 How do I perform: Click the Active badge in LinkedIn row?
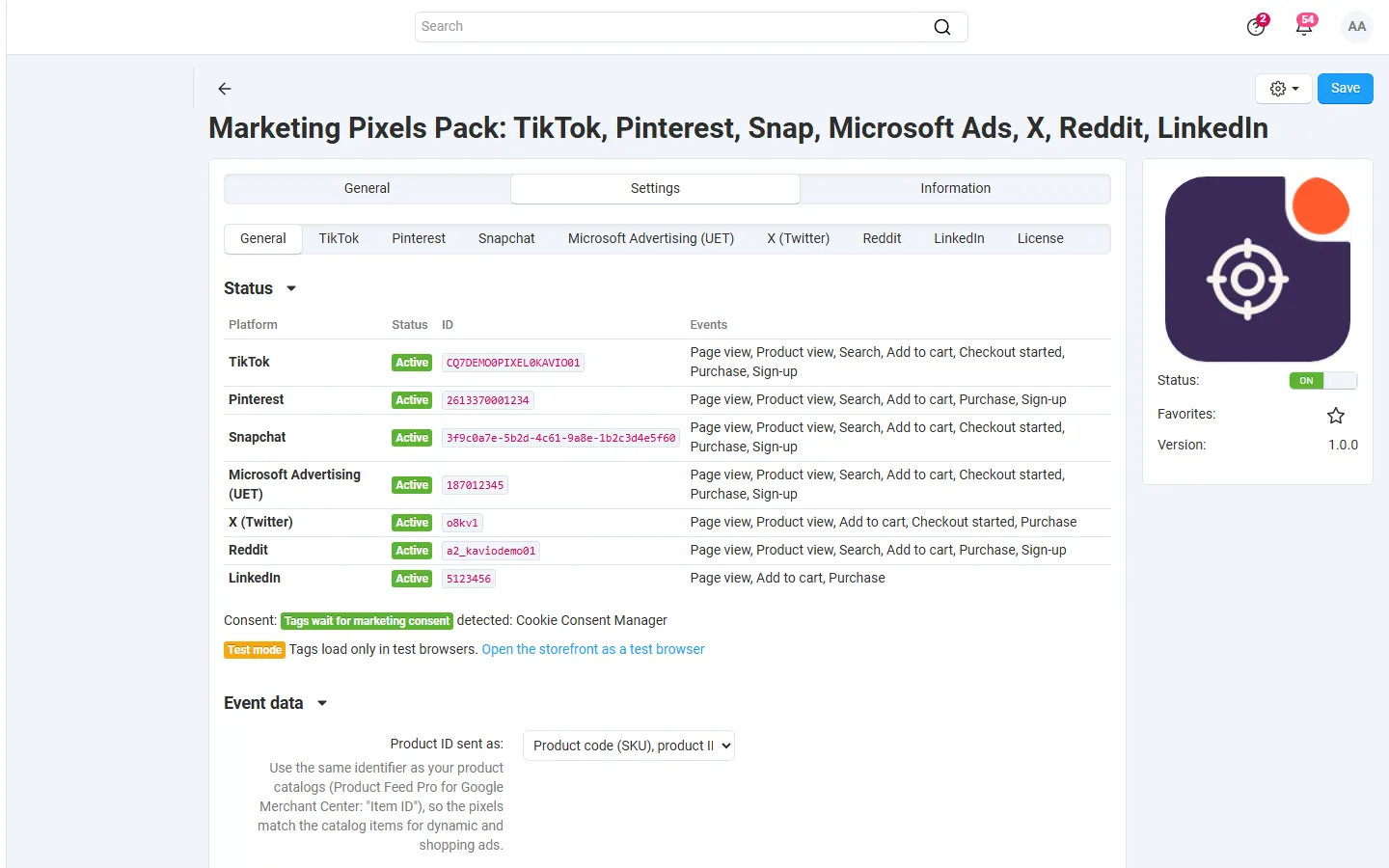pyautogui.click(x=412, y=580)
